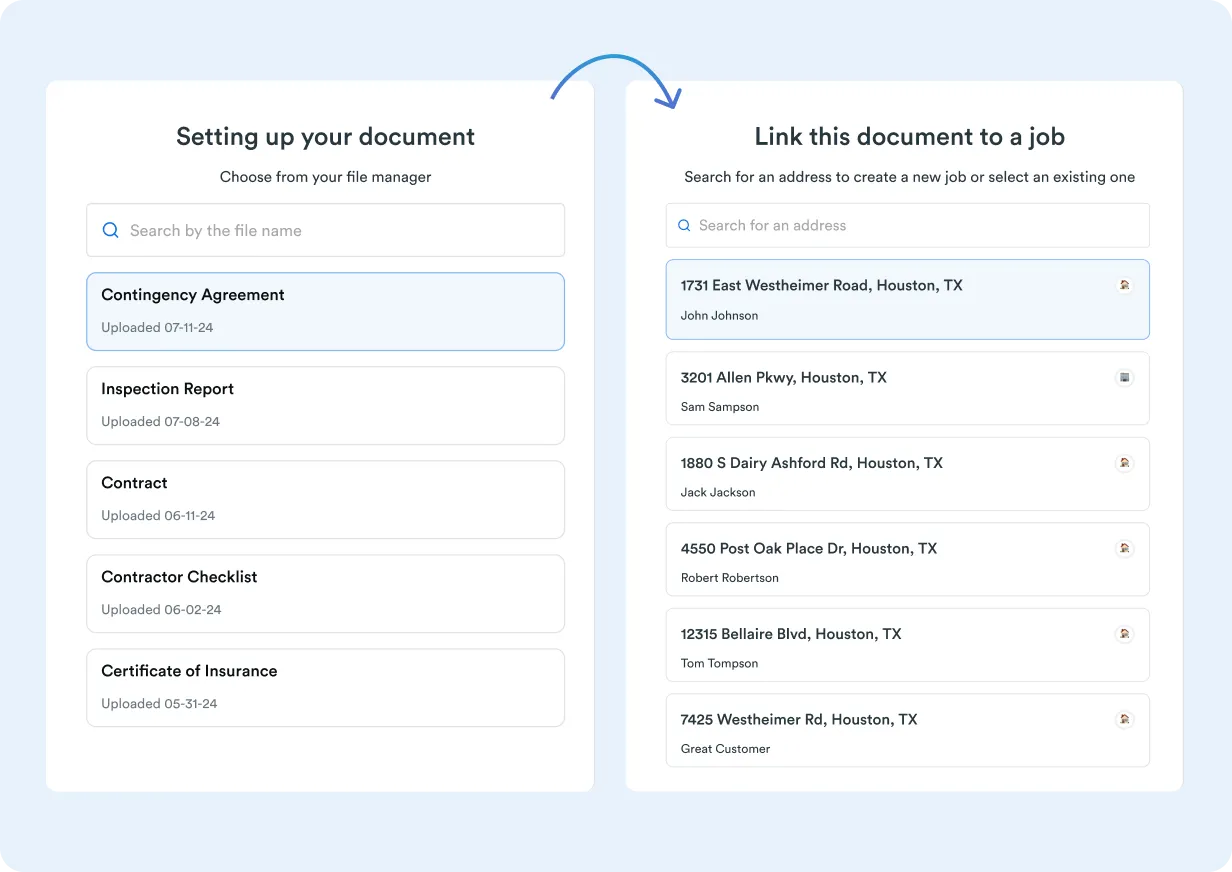The width and height of the screenshot is (1232, 872).
Task: Click the house icon for 4550 Post Oak Place Dr
Action: [1125, 549]
